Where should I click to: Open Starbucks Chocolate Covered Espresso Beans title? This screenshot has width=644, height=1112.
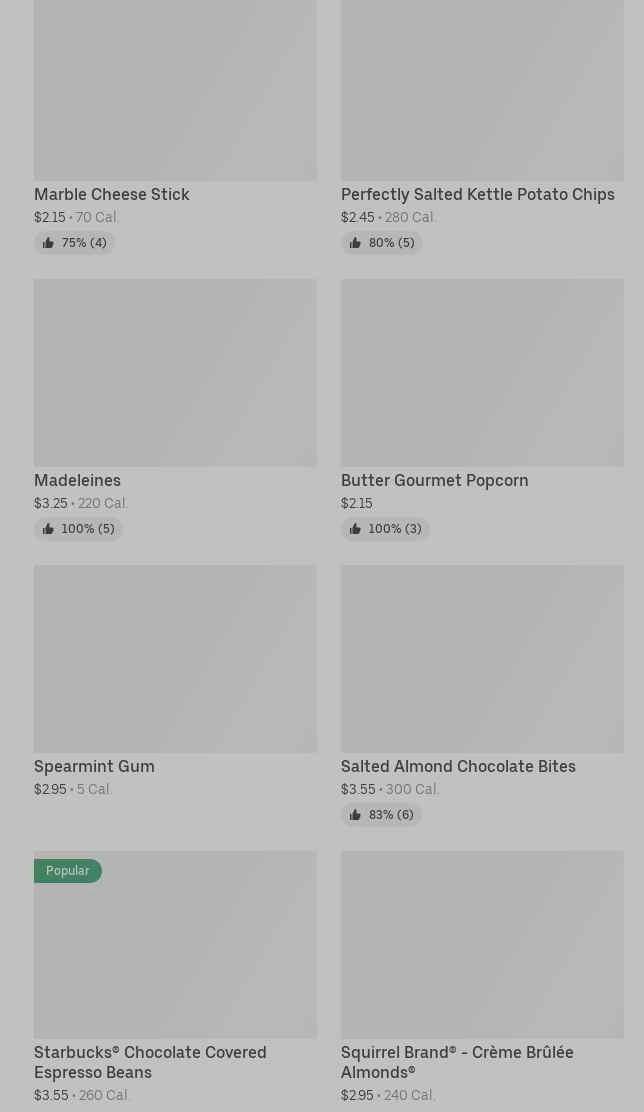click(150, 1062)
